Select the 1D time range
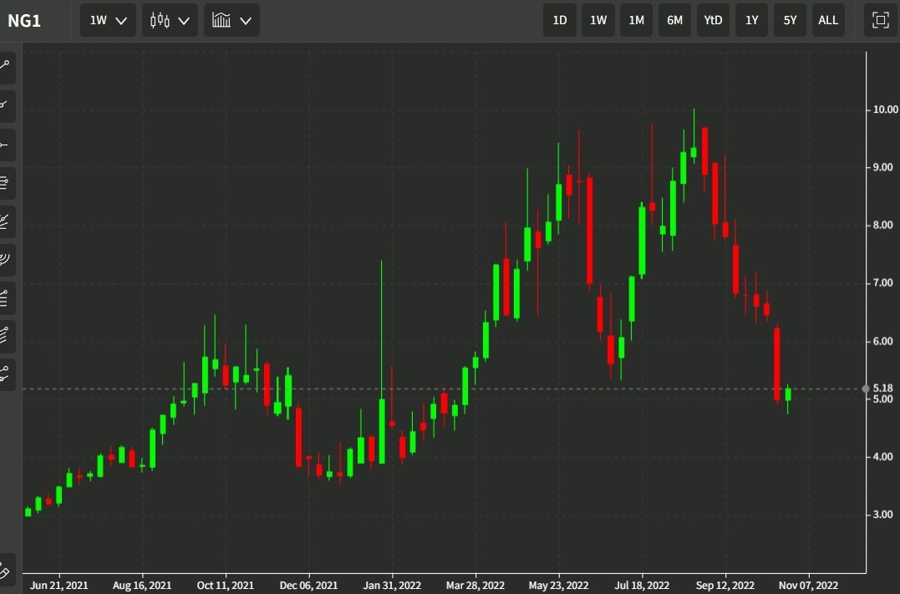The image size is (900, 594). (x=560, y=21)
